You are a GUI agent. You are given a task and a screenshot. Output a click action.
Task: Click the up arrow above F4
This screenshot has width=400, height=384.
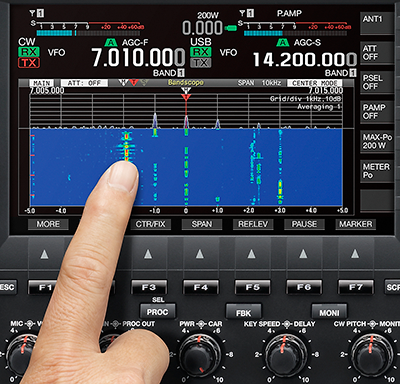200,254
